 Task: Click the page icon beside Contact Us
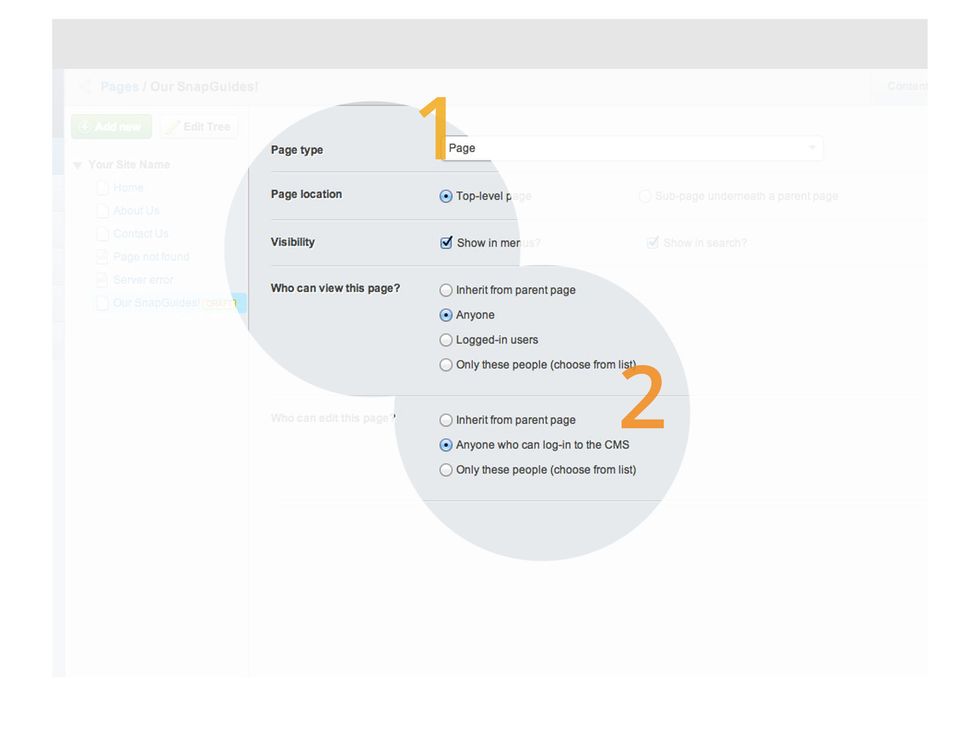tap(104, 233)
